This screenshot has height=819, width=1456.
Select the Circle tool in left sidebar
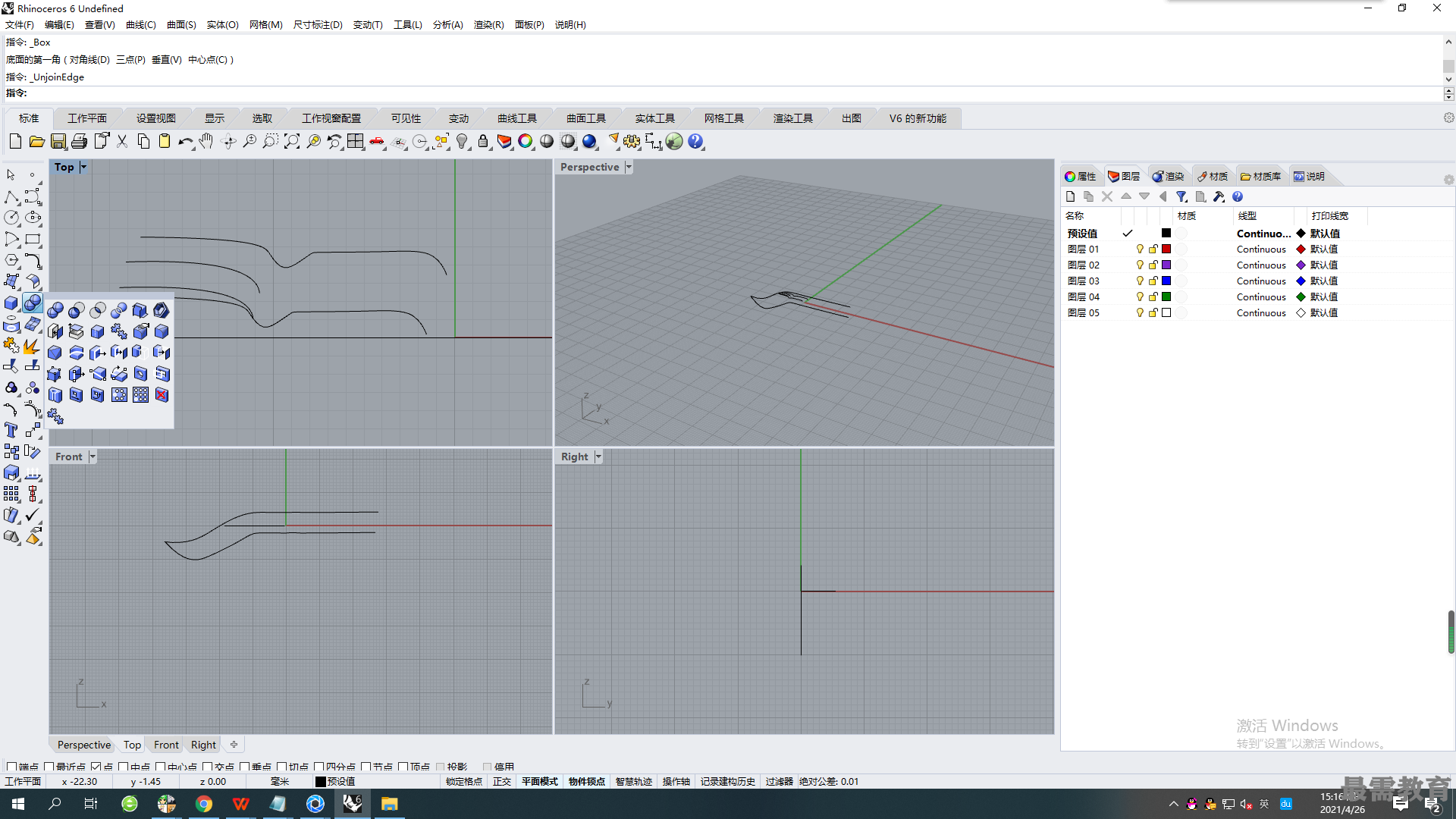pyautogui.click(x=11, y=218)
